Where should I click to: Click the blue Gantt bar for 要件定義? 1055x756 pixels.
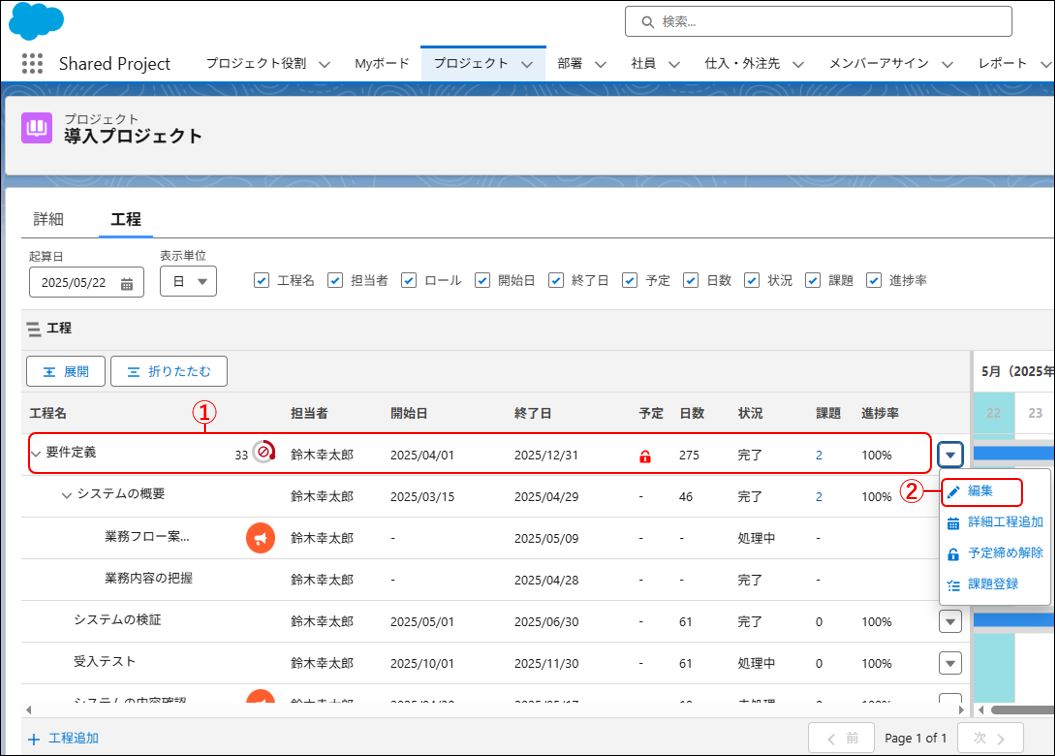pyautogui.click(x=1012, y=453)
